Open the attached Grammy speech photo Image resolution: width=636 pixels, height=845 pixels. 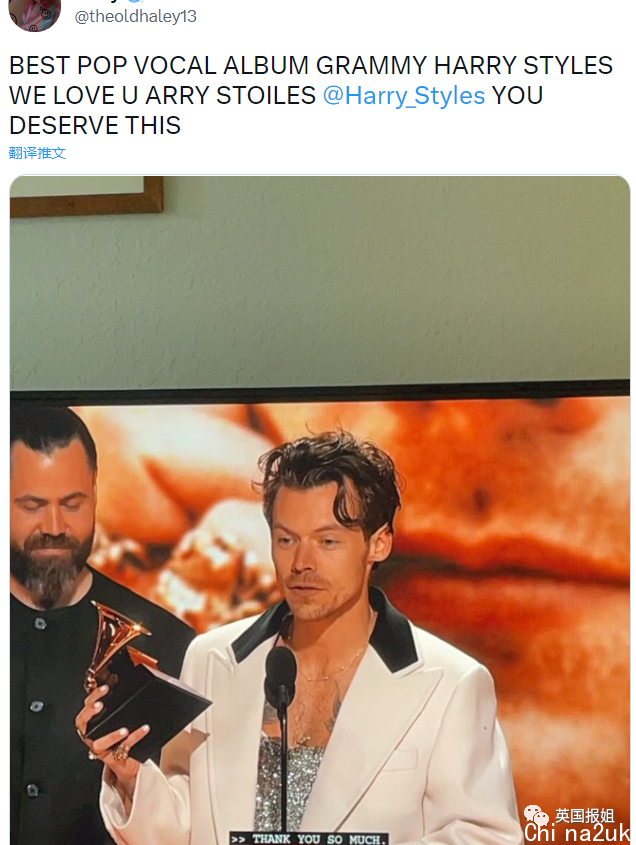(x=320, y=510)
